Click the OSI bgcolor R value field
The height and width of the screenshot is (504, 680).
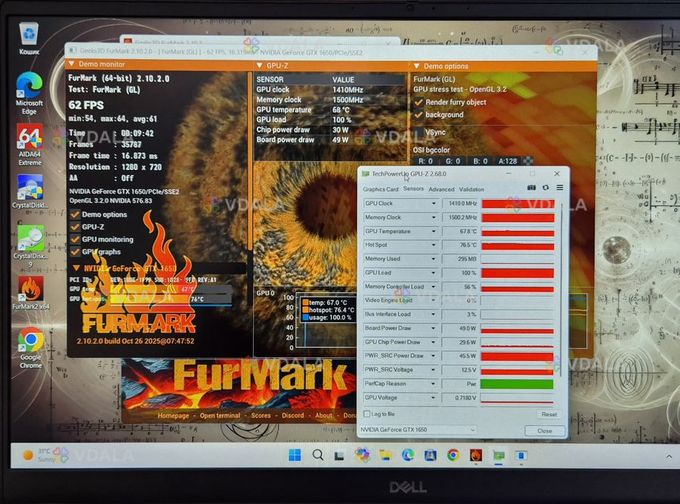425,161
